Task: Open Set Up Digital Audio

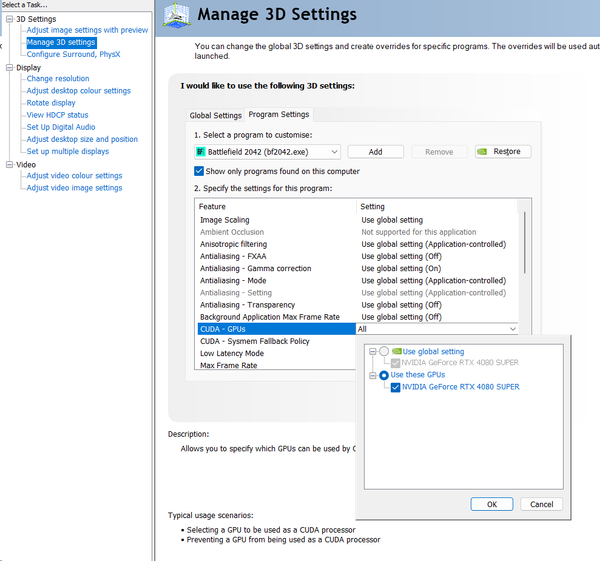Action: [x=61, y=127]
